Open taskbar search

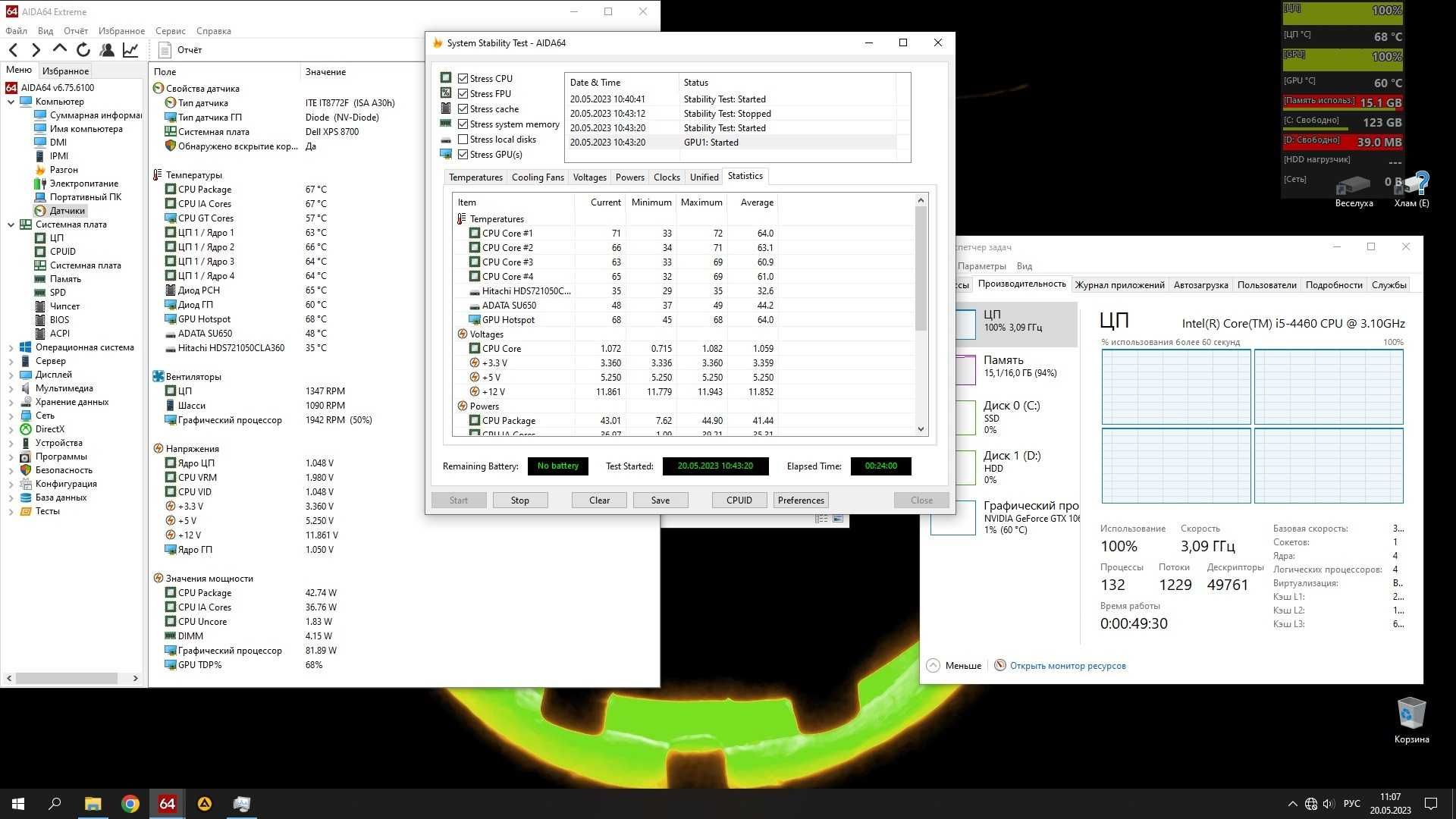coord(55,804)
